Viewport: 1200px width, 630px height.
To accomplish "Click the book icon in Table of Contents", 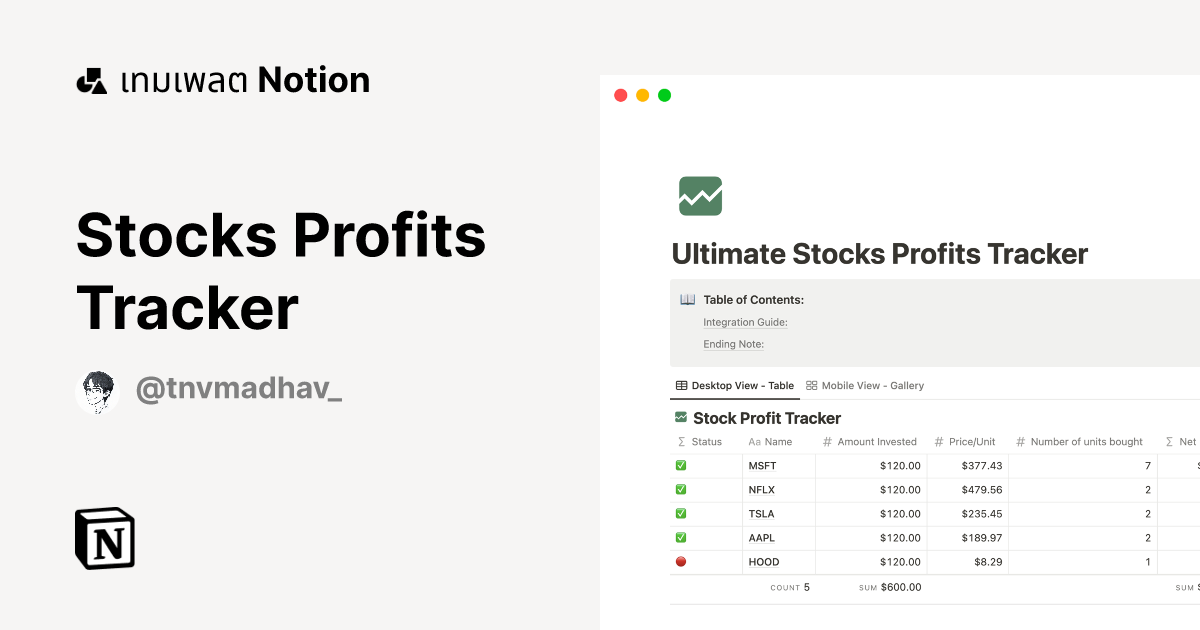I will click(x=687, y=300).
